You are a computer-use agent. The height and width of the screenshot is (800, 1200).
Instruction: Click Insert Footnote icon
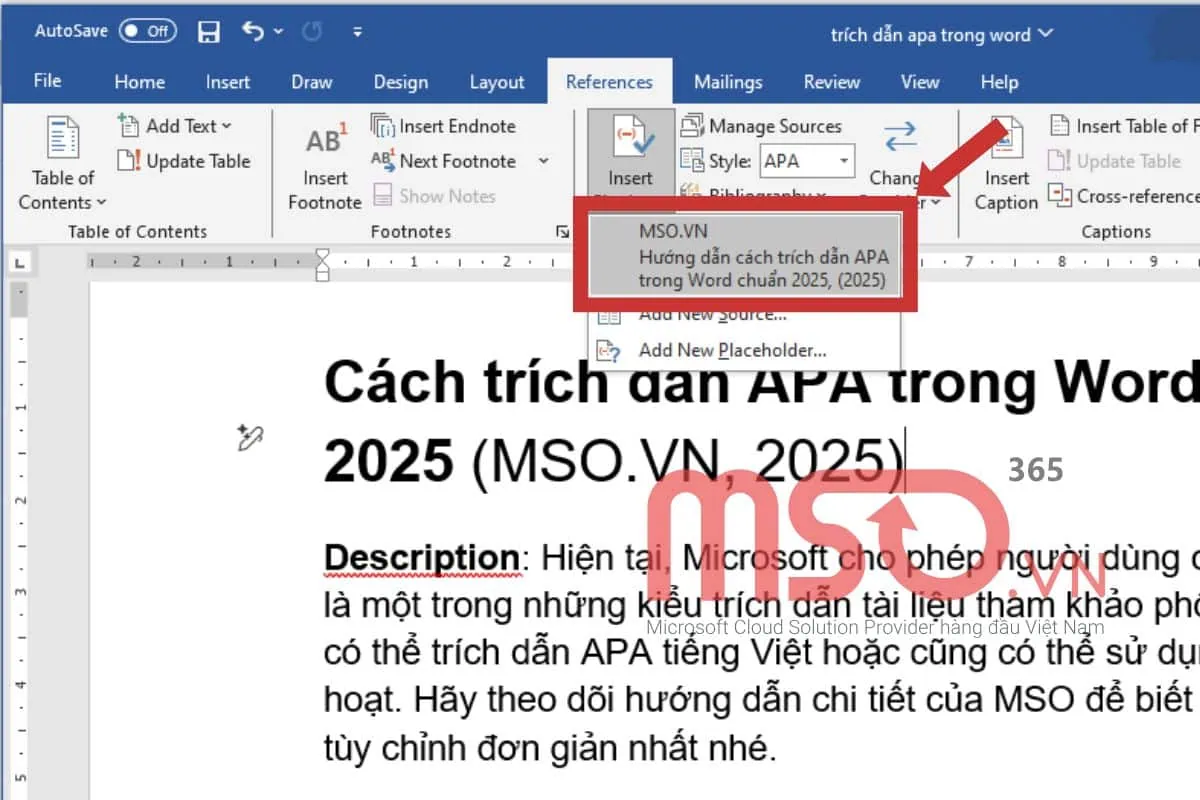[325, 142]
